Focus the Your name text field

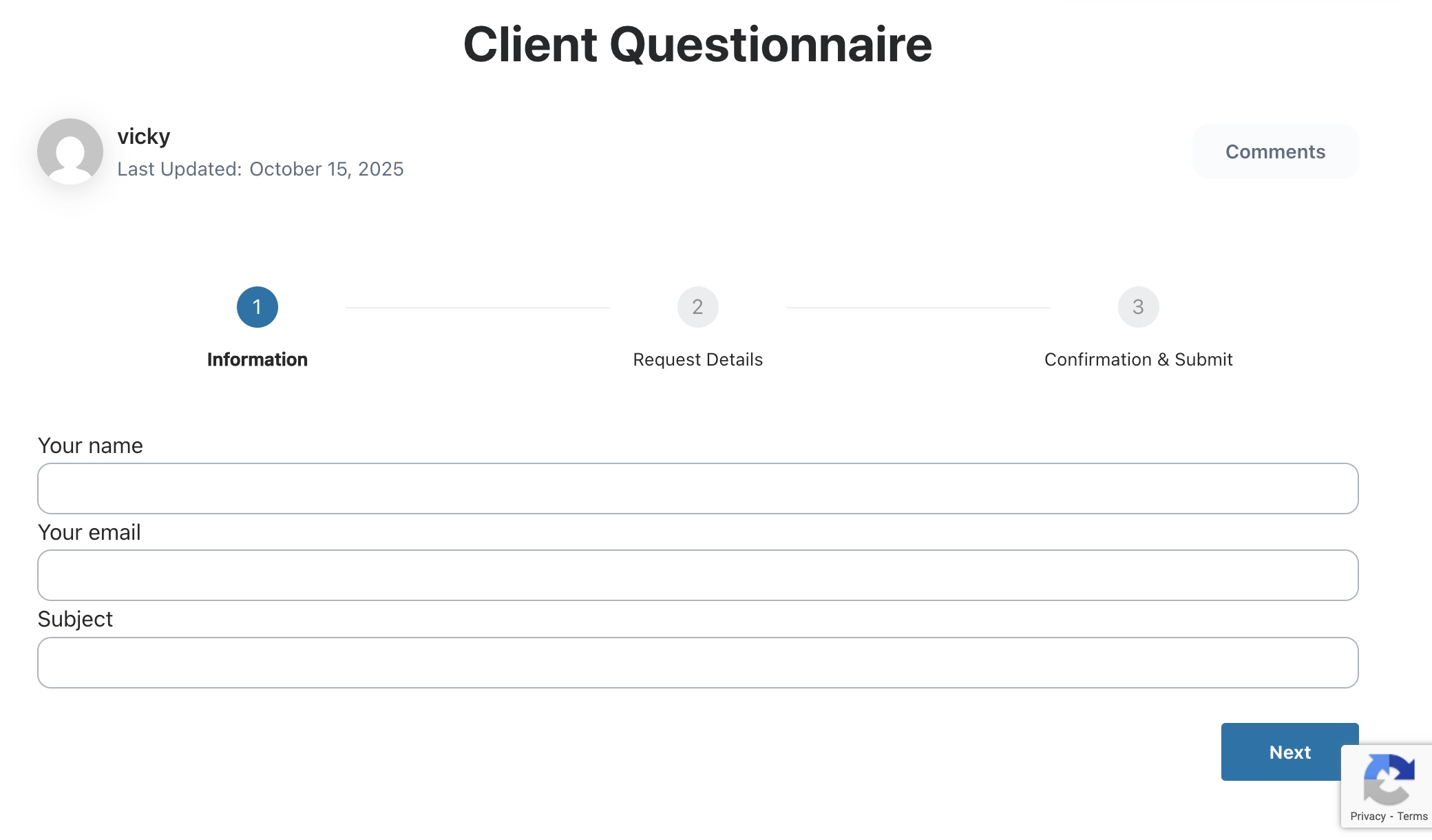[x=697, y=488]
